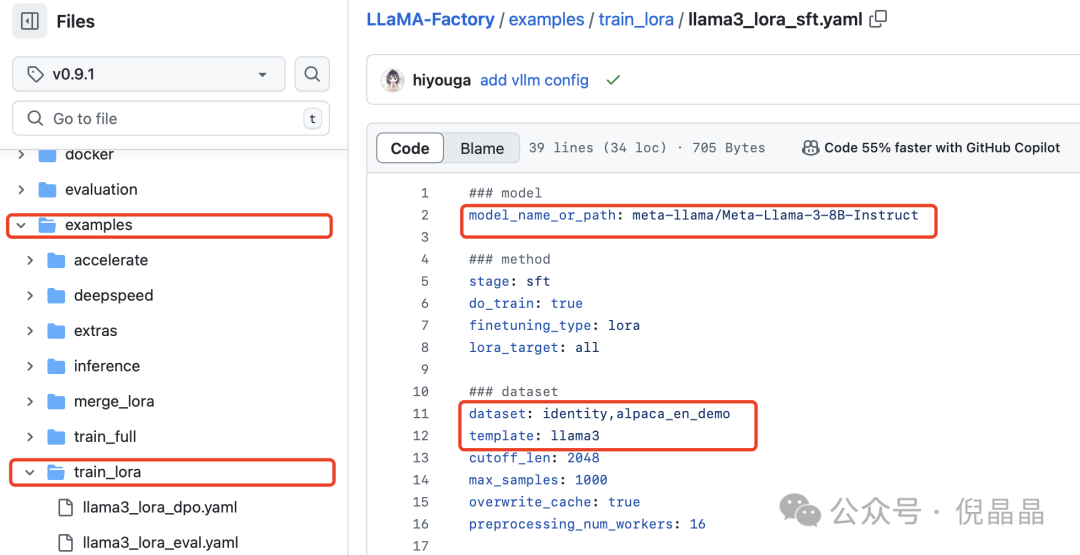The image size is (1080, 555).
Task: Select the extras folder icon
Action: [56, 331]
